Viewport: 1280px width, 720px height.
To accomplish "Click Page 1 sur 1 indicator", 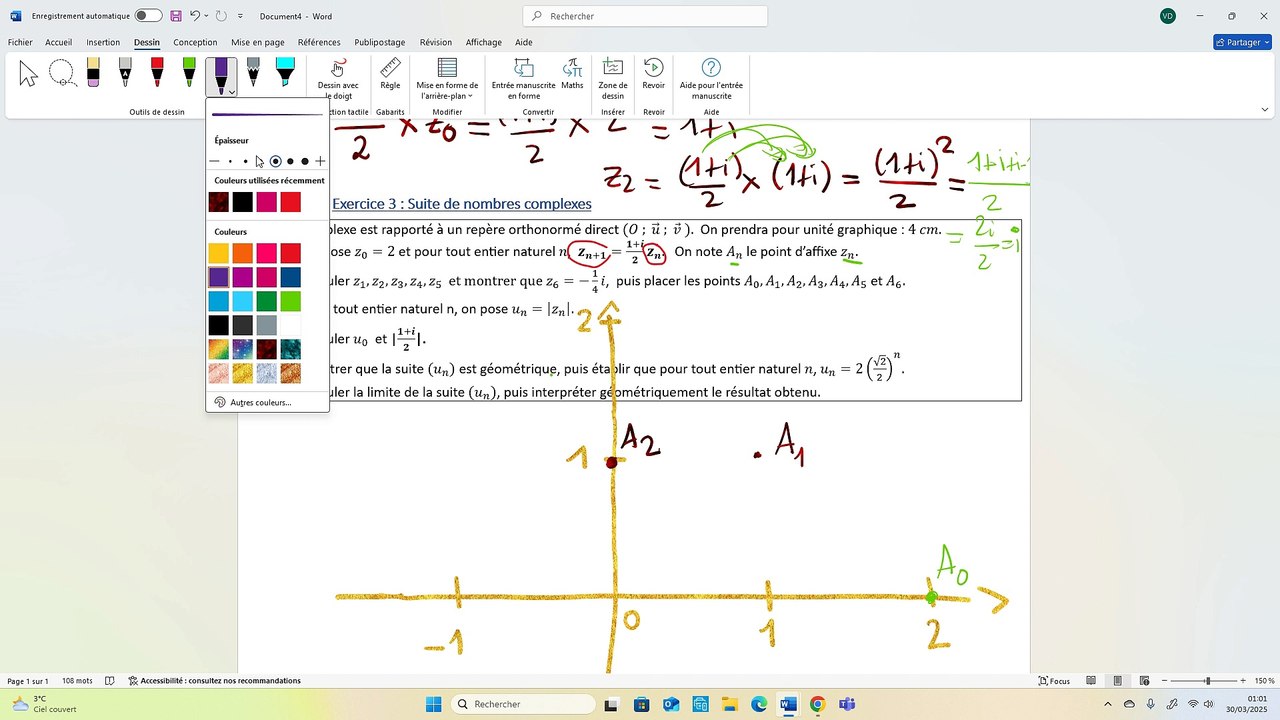I will [27, 681].
